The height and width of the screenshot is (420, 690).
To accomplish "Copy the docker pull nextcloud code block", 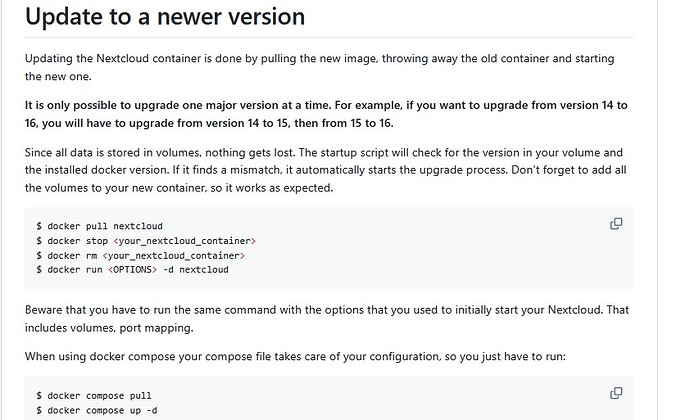I will point(616,224).
